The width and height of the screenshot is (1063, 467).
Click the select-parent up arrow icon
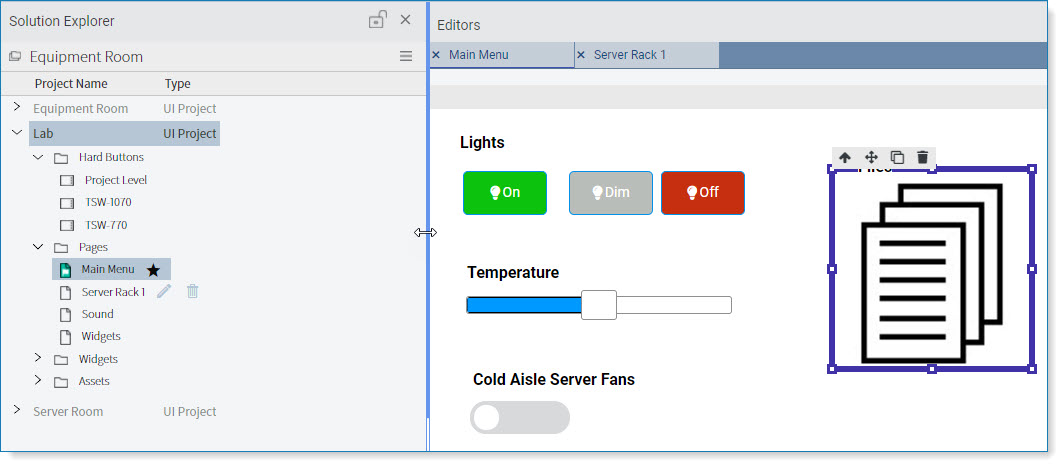pyautogui.click(x=845, y=157)
